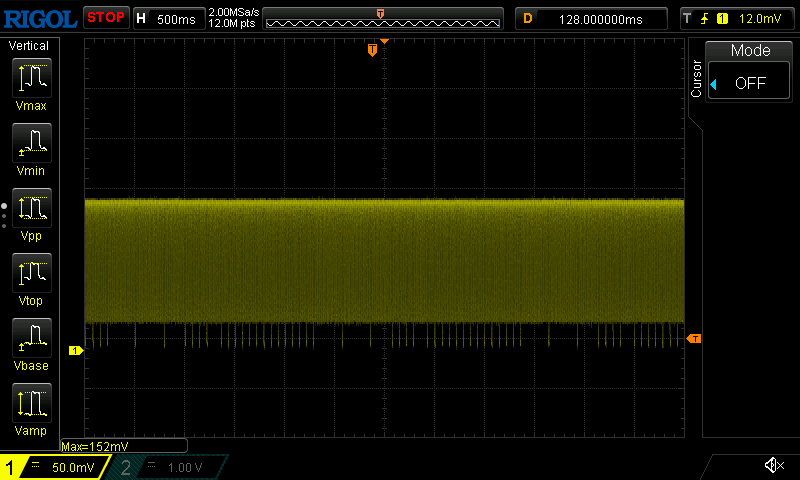Click the rising edge trigger icon
This screenshot has height=480, width=800.
[x=705, y=19]
